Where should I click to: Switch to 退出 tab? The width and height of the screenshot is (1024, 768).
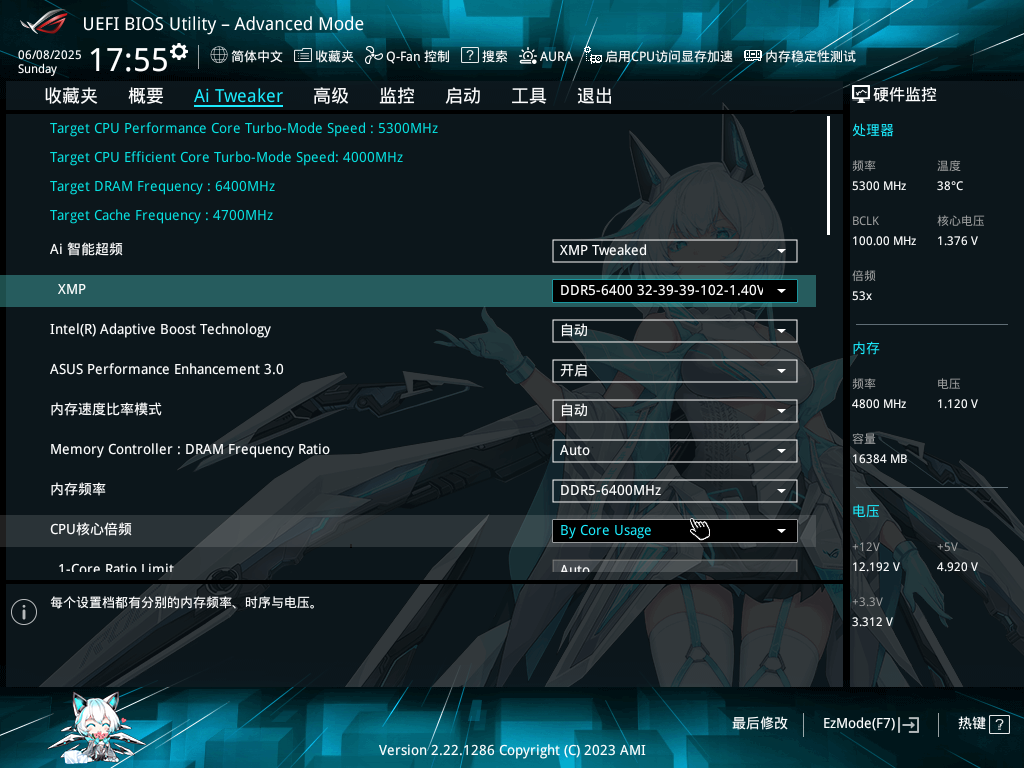pos(594,96)
